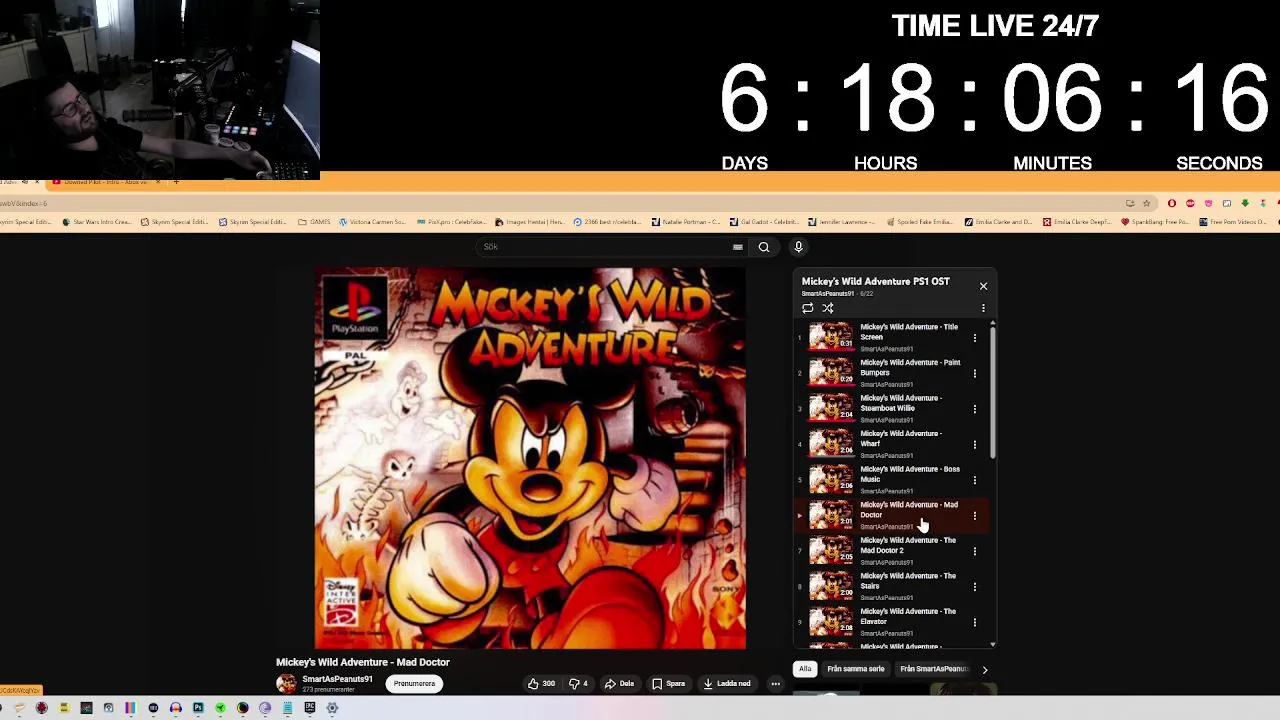Open options for Wharf track
Screen dimensions: 1280x720
coord(975,444)
